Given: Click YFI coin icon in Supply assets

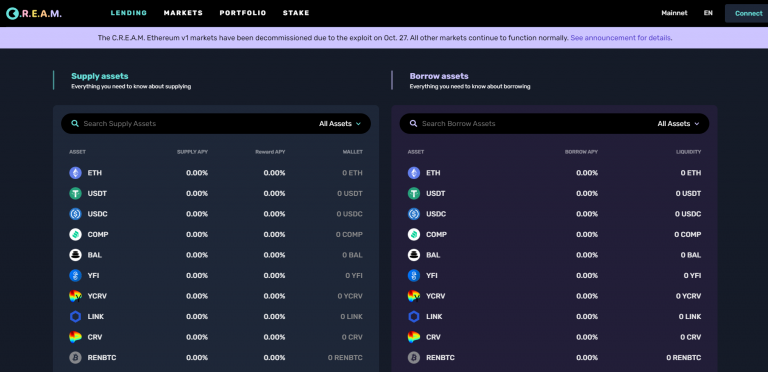Looking at the screenshot, I should pyautogui.click(x=75, y=276).
